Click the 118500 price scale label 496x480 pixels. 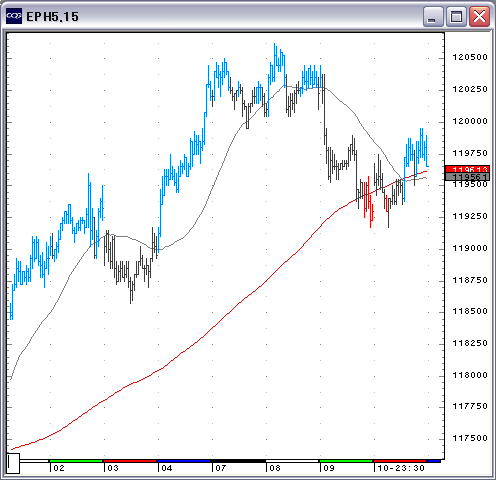470,311
